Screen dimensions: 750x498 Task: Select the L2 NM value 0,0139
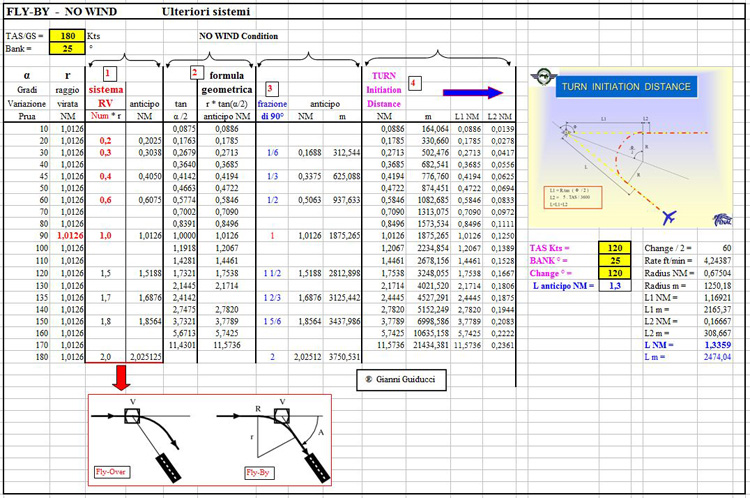(502, 129)
